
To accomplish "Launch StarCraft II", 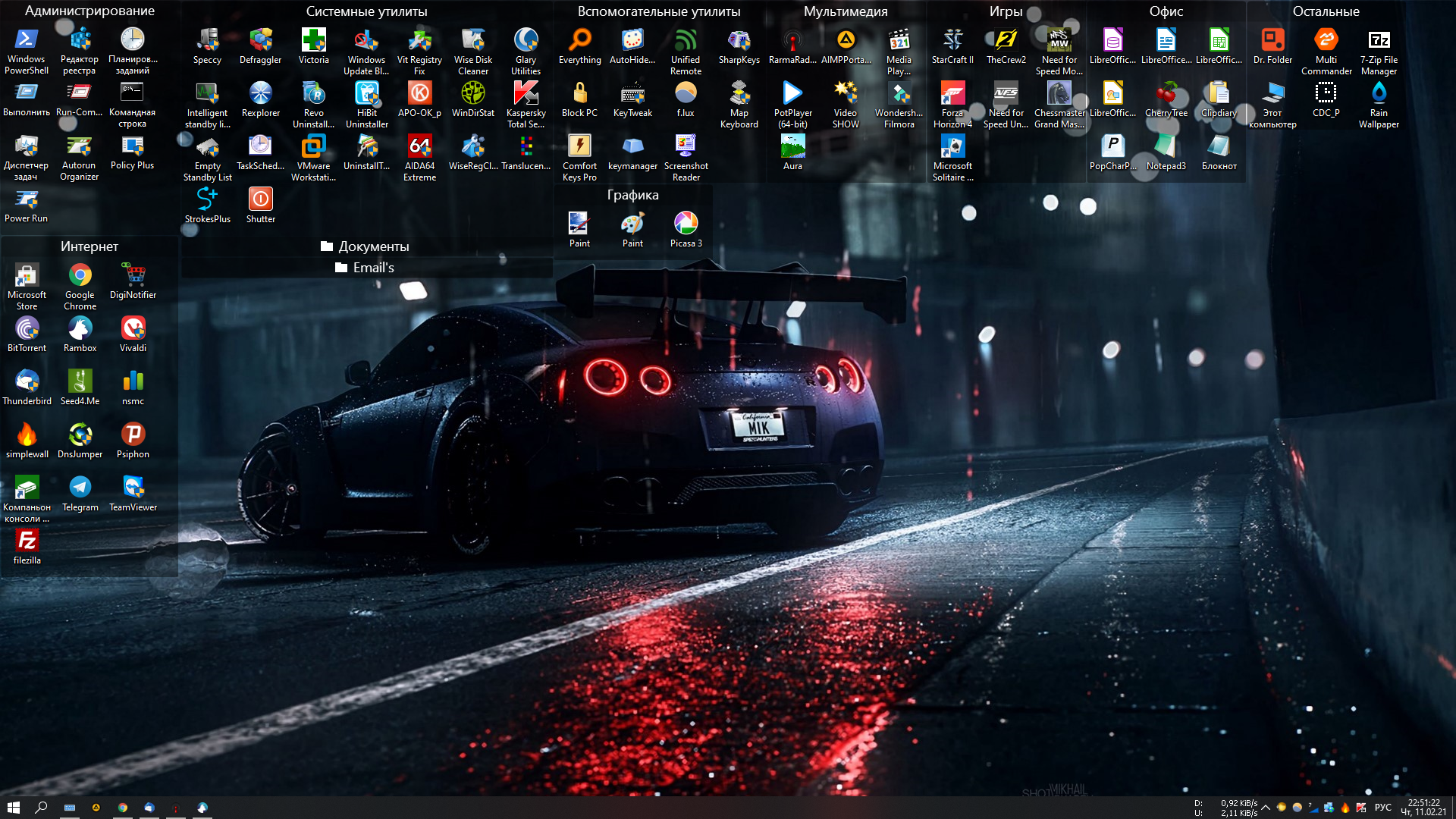I will coord(952,46).
